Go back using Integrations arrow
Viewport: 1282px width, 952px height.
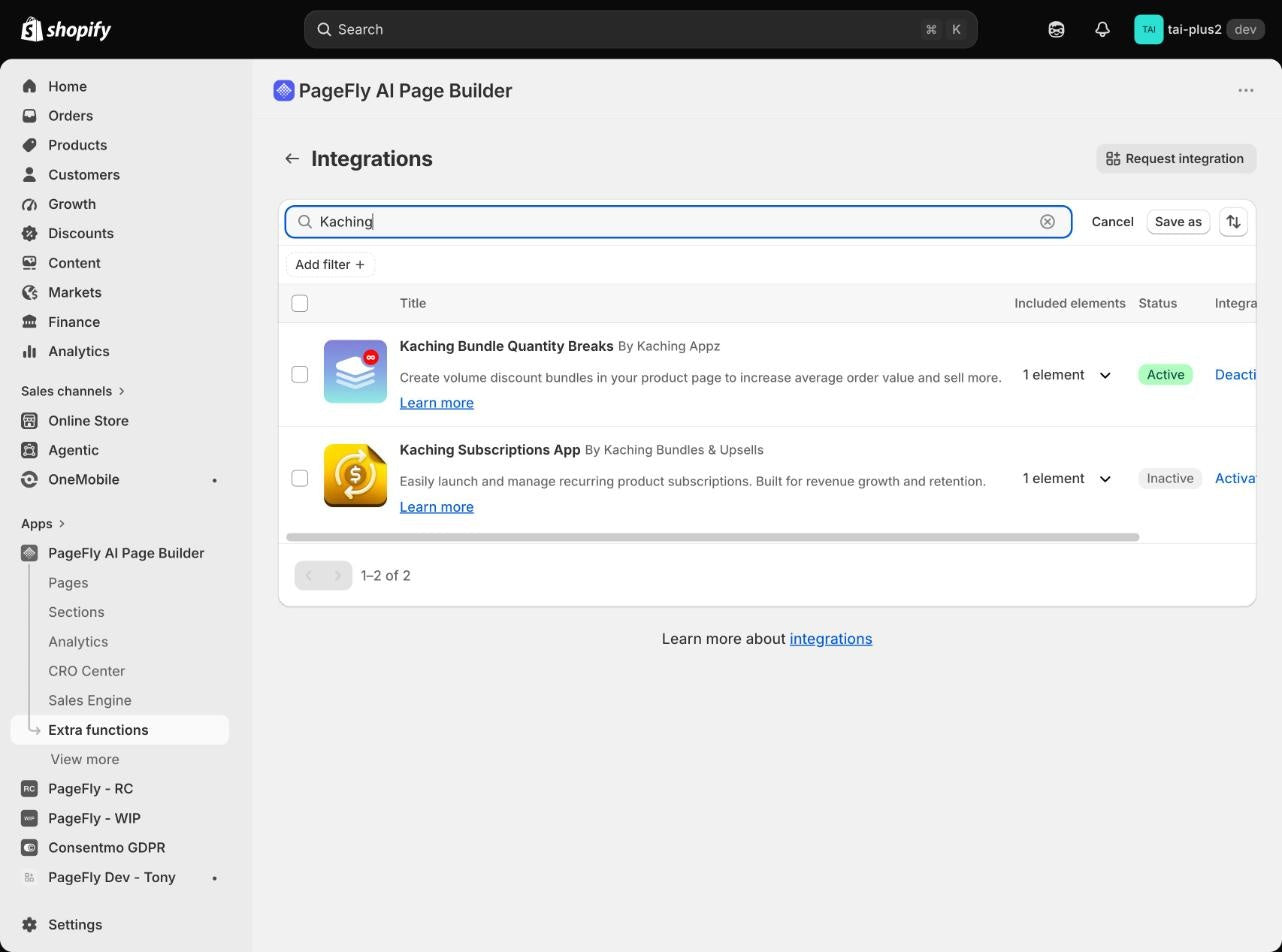point(292,158)
